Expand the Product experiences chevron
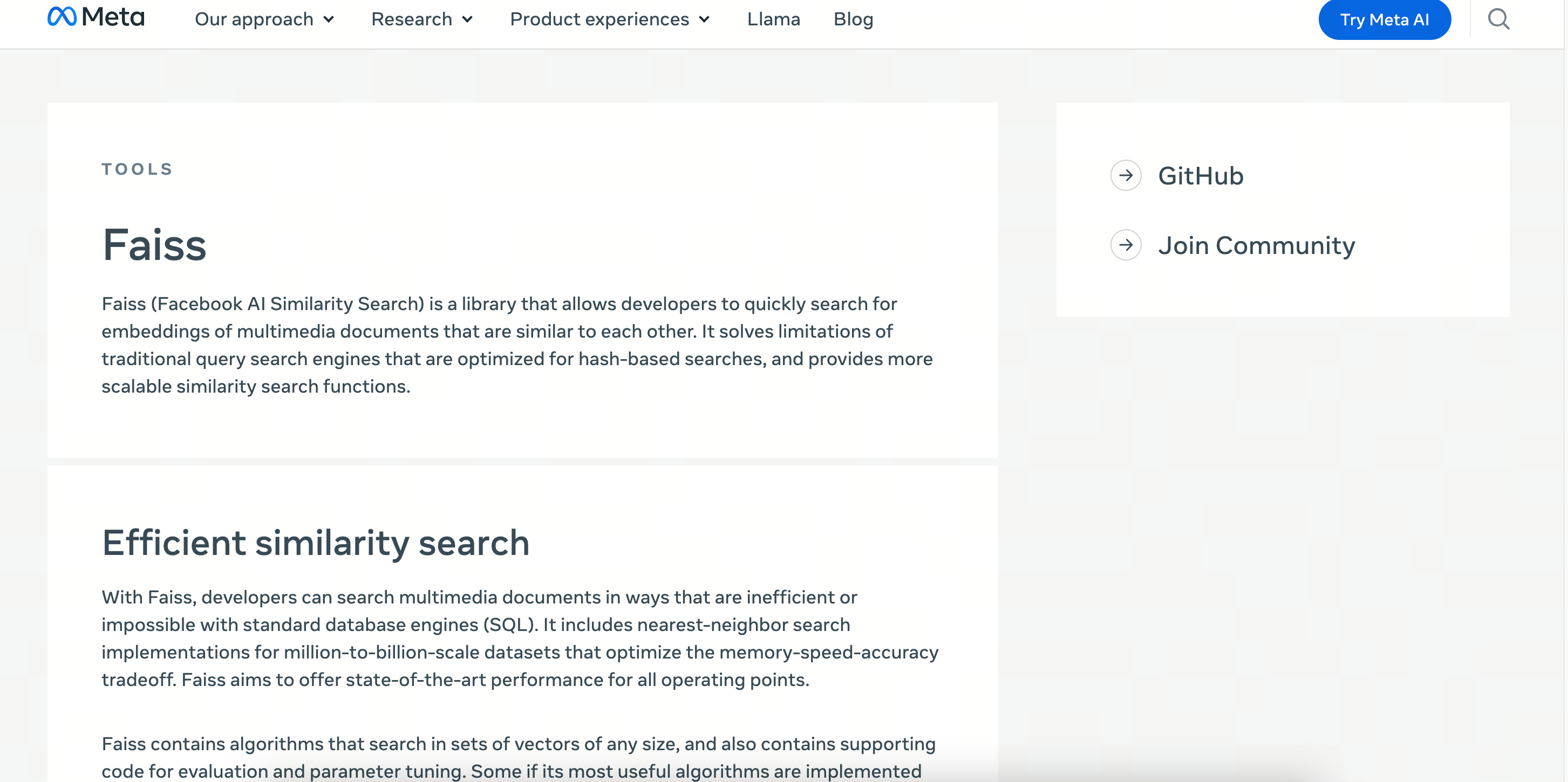1568x782 pixels. click(704, 20)
